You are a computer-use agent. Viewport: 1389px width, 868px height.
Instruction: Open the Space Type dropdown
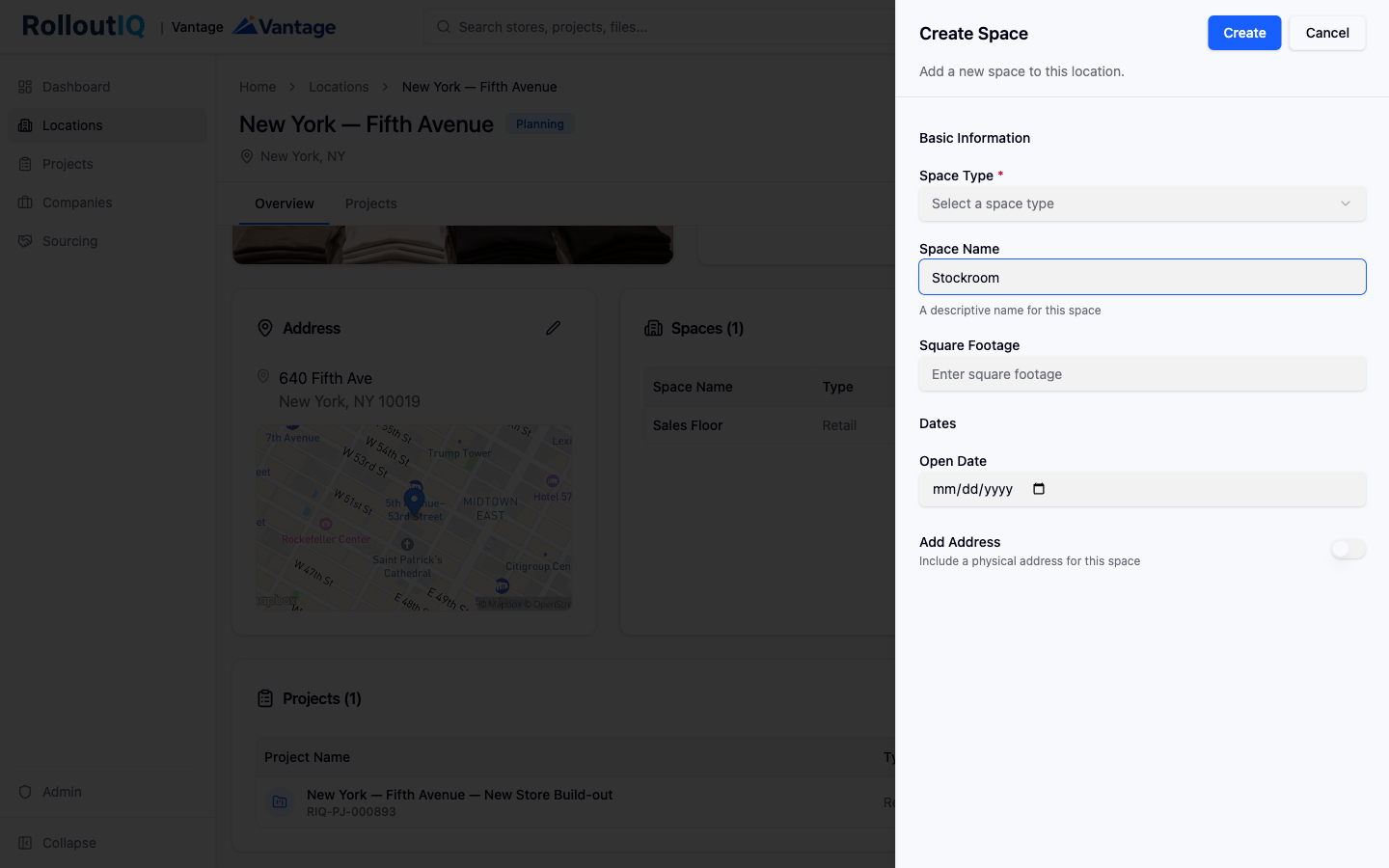click(1142, 203)
